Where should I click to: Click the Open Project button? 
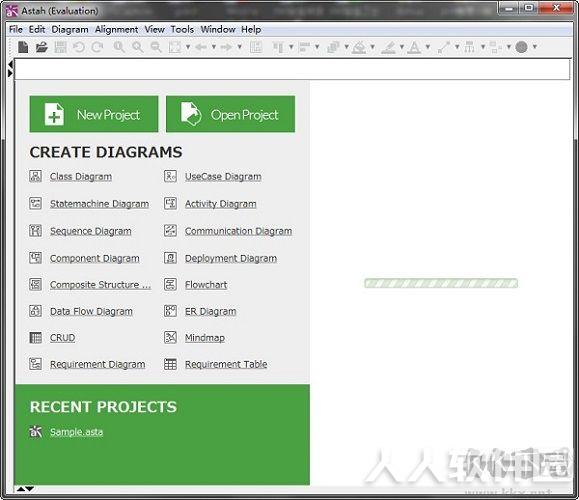pos(230,114)
